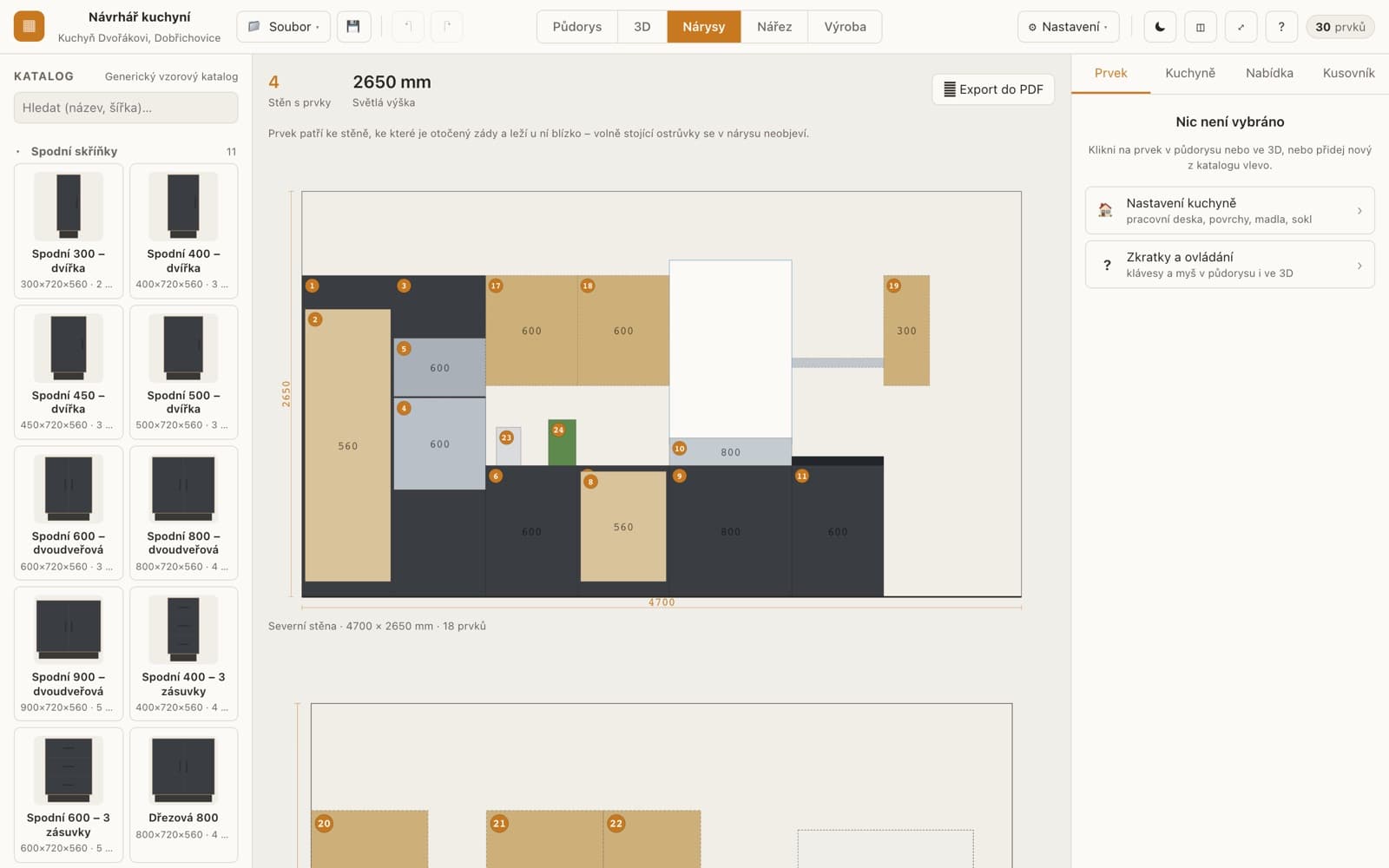Switch to the Půdorys view tab

pos(577,27)
